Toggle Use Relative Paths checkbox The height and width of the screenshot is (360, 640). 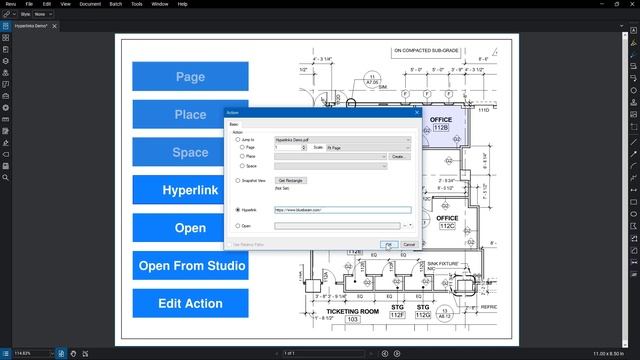tap(229, 244)
